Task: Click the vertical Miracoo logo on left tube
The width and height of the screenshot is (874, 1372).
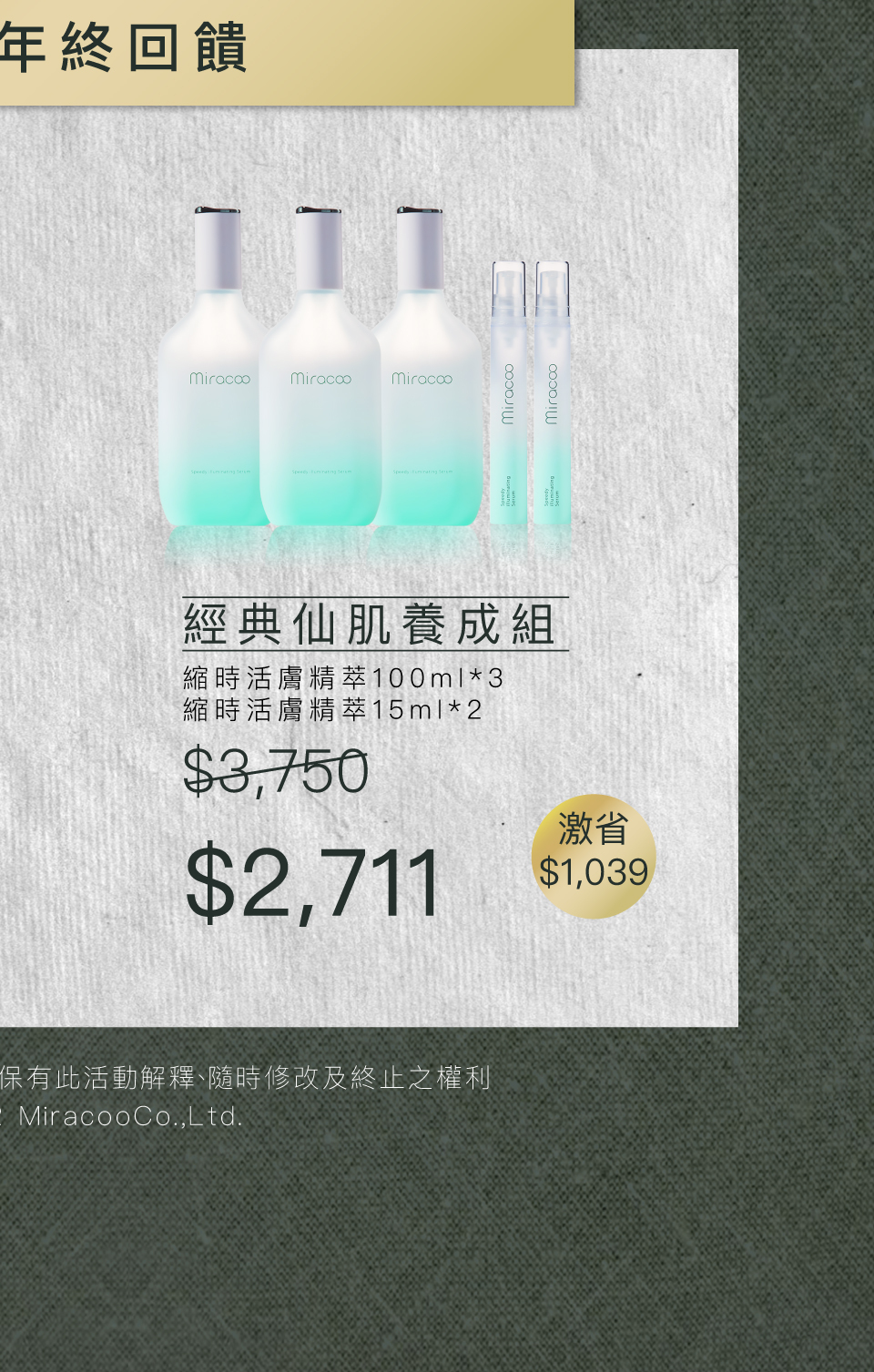Action: pos(508,394)
